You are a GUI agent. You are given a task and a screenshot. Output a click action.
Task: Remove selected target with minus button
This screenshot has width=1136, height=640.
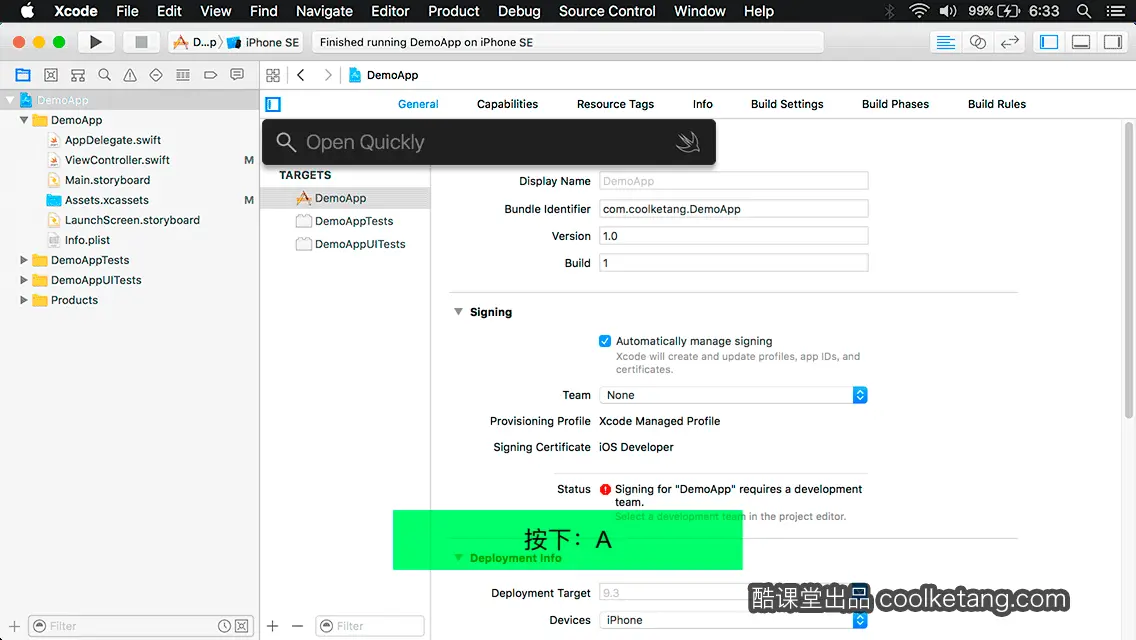click(297, 626)
